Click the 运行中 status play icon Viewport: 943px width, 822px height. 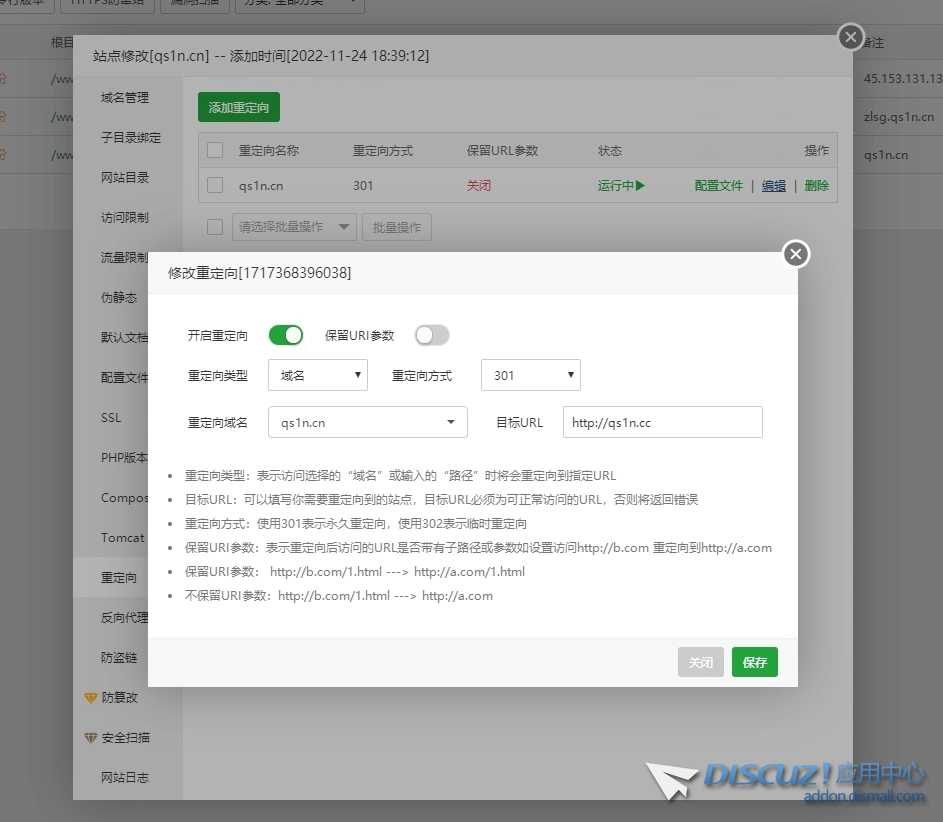click(x=640, y=185)
